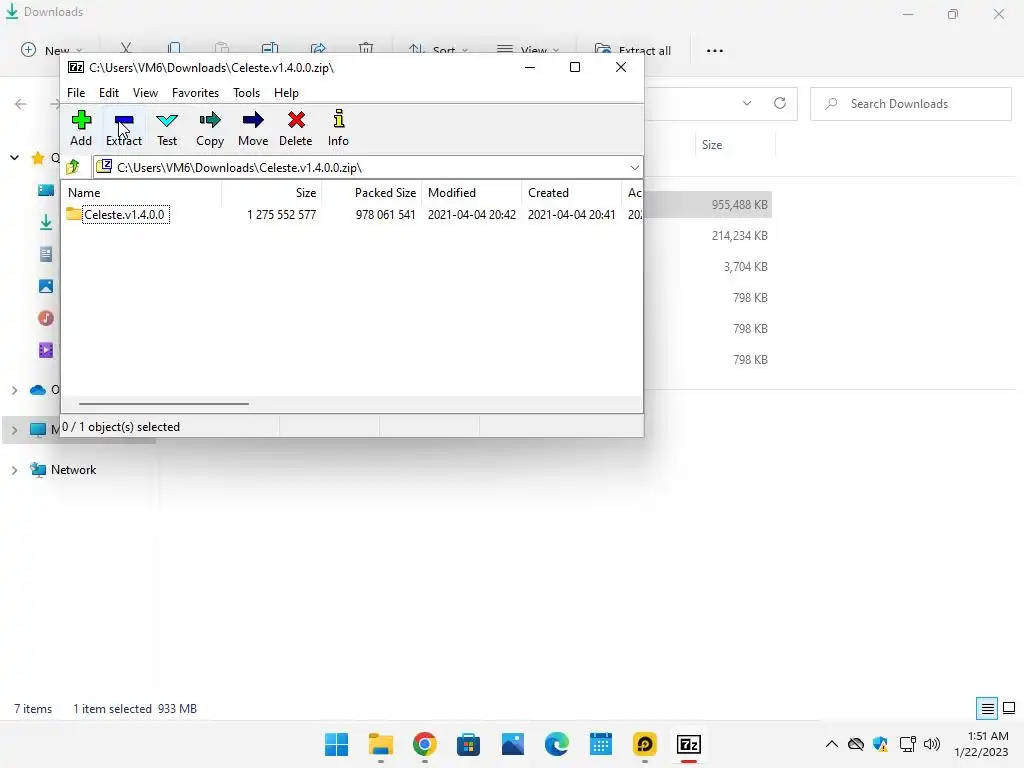This screenshot has width=1024, height=768.
Task: Open the File menu in 7-Zip
Action: pyautogui.click(x=76, y=93)
